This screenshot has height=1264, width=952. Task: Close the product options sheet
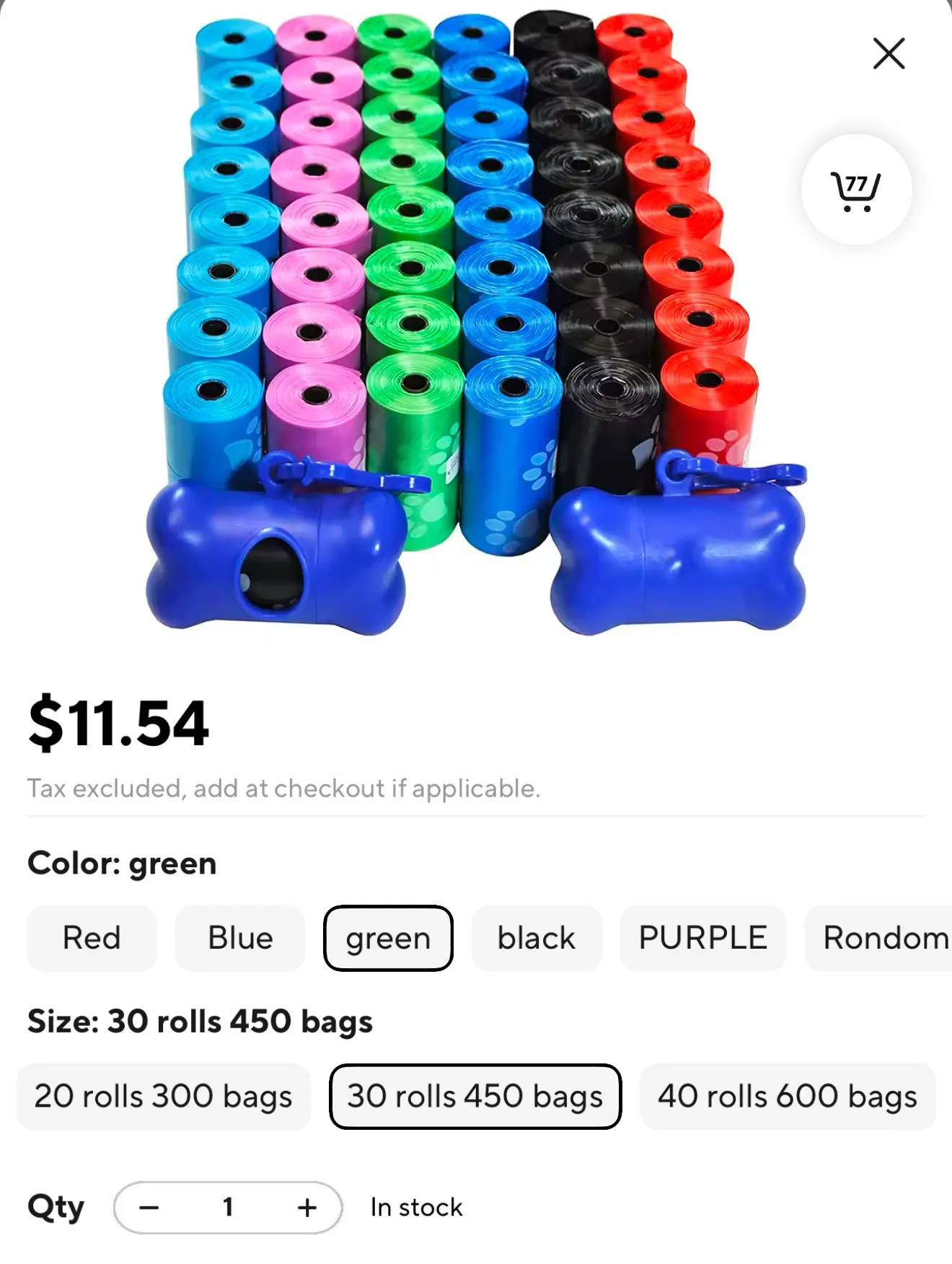[889, 53]
